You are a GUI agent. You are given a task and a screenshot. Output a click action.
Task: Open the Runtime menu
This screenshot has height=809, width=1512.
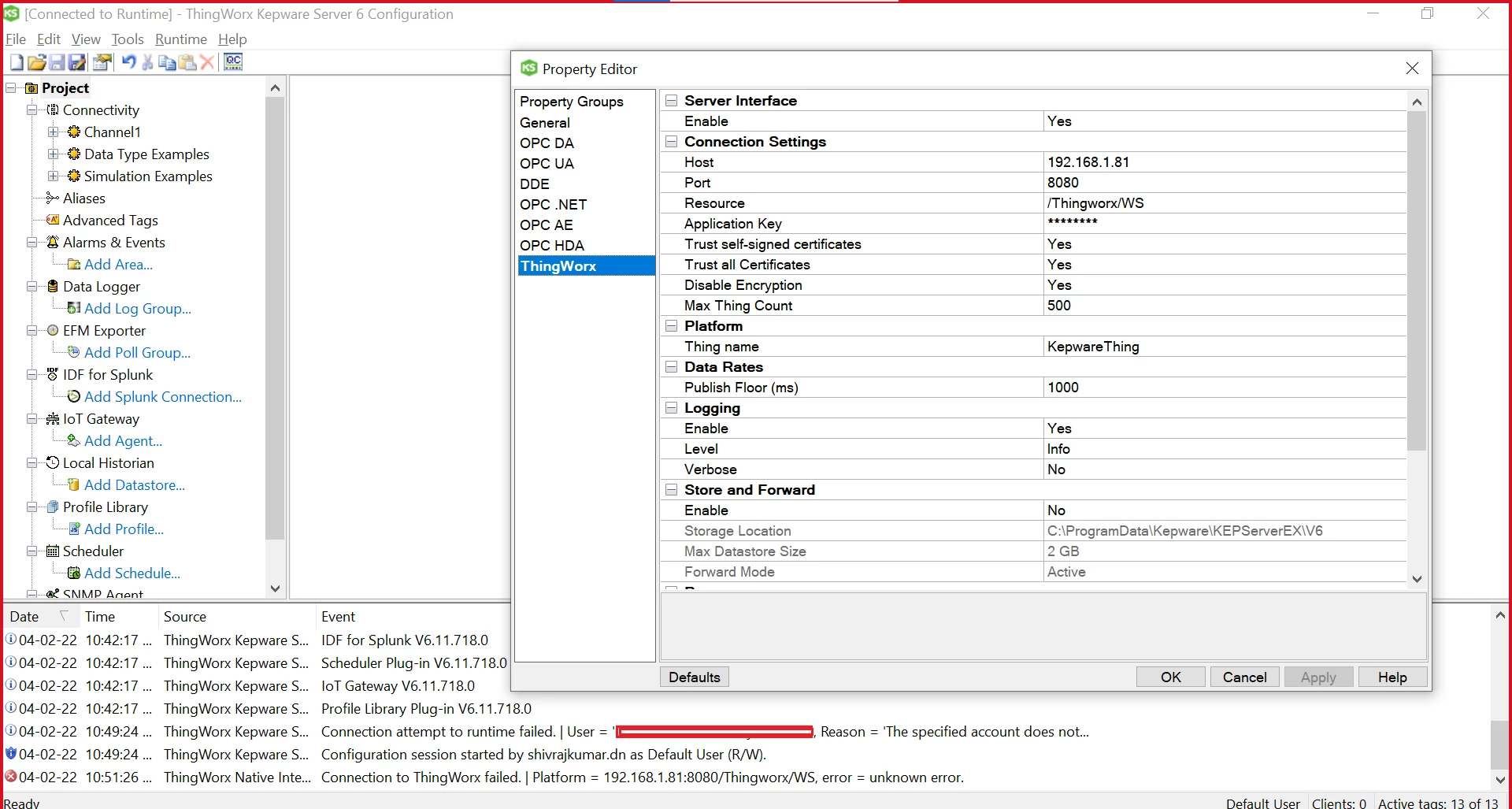click(180, 39)
